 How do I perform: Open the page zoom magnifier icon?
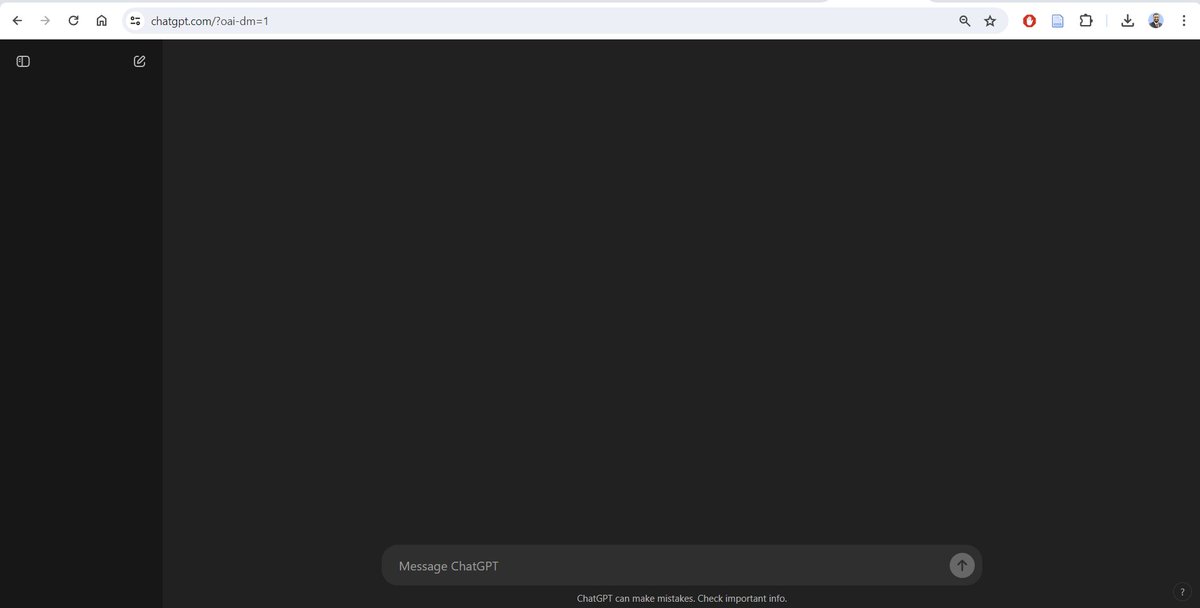(964, 20)
